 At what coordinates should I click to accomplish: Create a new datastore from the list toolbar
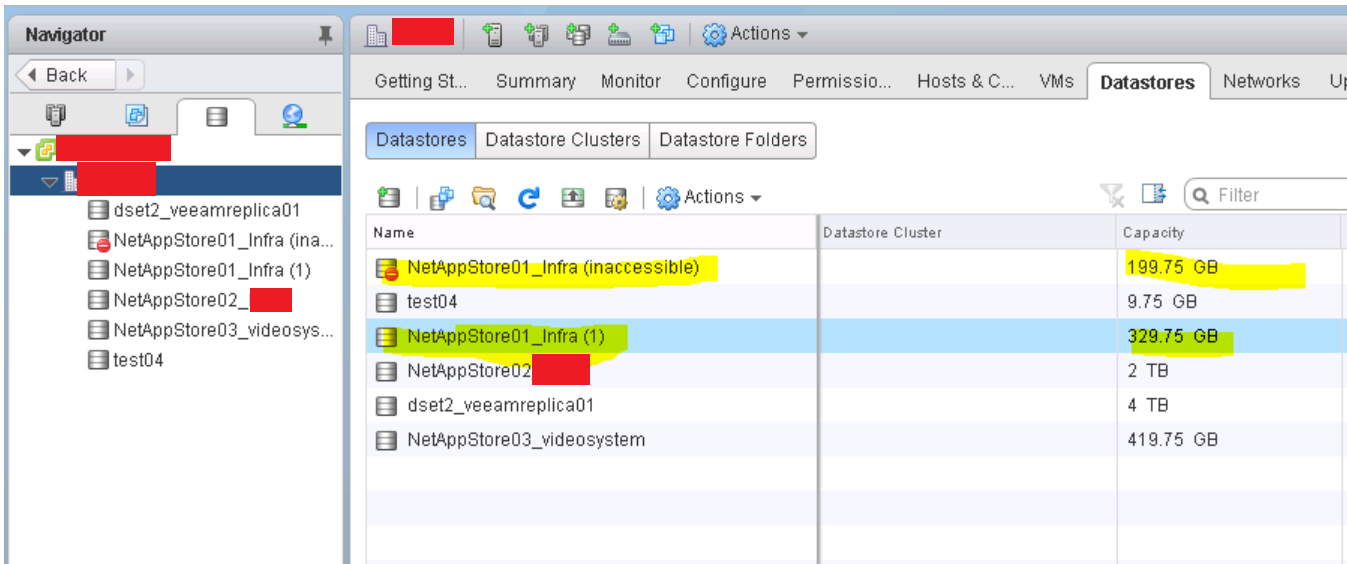pyautogui.click(x=389, y=198)
